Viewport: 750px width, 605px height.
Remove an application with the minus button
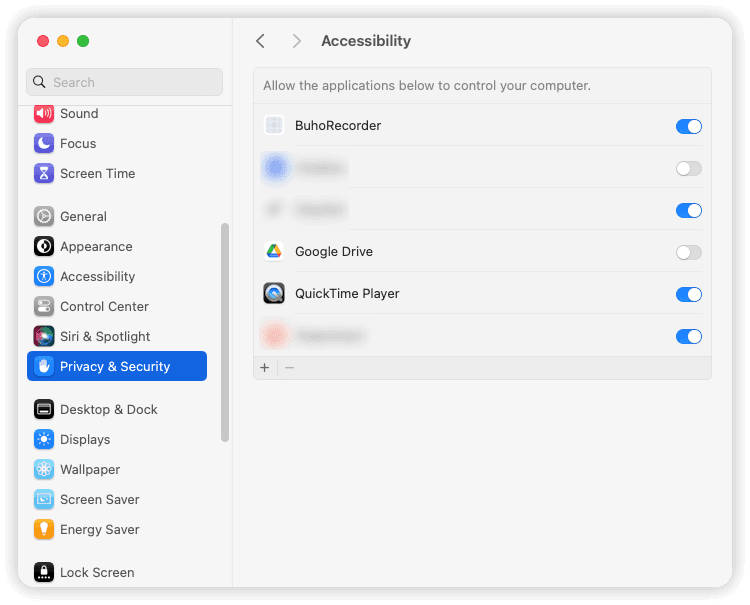289,368
